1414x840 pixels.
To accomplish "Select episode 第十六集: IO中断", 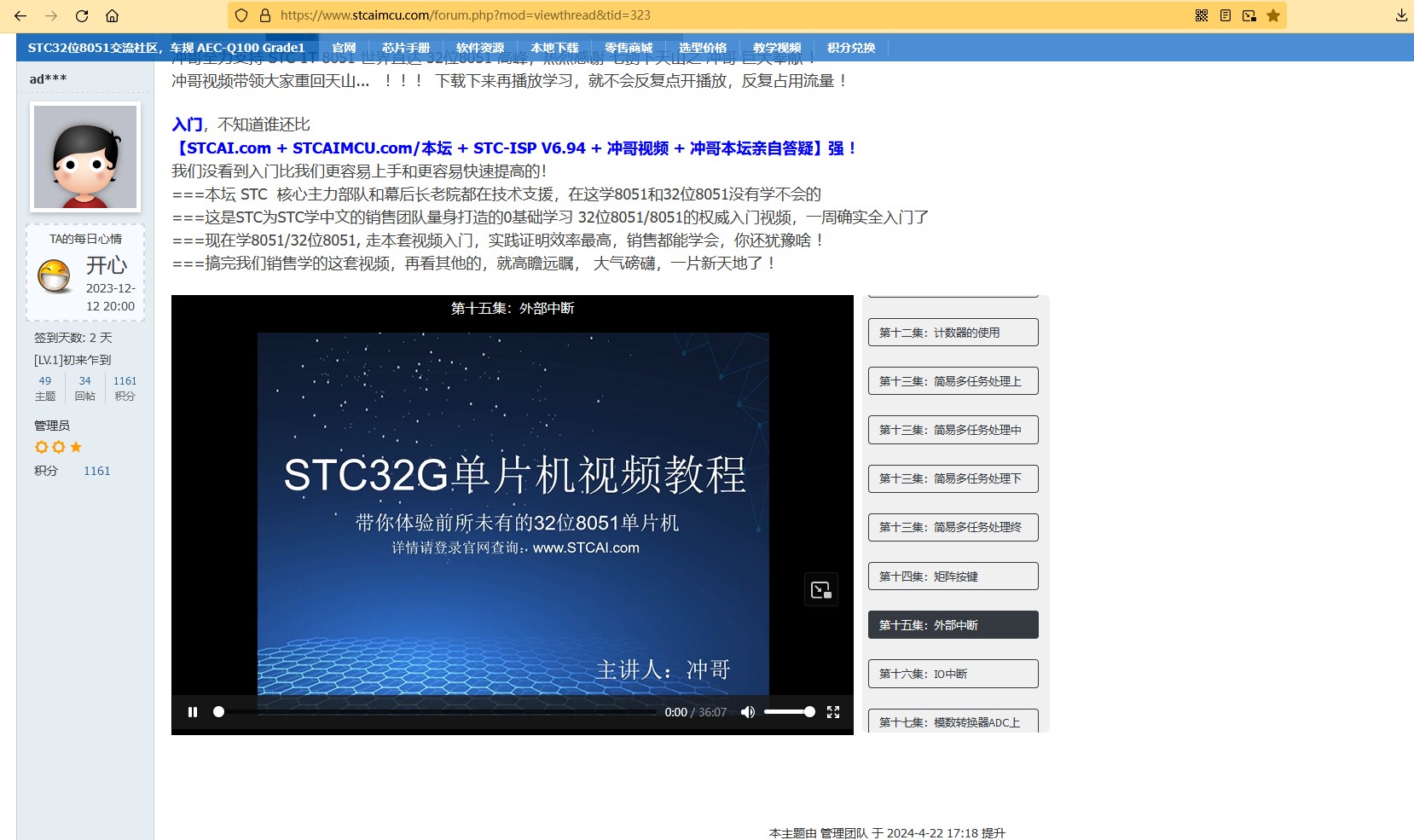I will 953,674.
